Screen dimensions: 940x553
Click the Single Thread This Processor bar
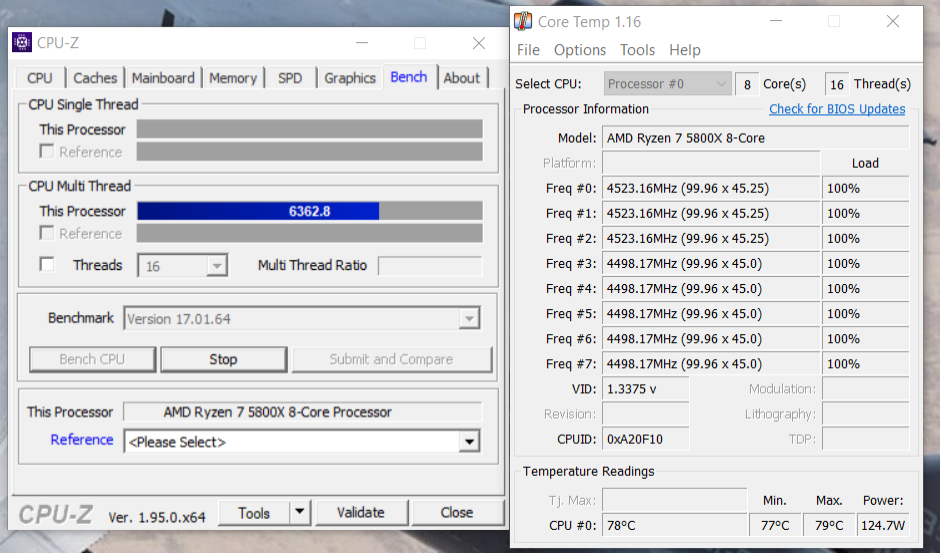pos(309,129)
